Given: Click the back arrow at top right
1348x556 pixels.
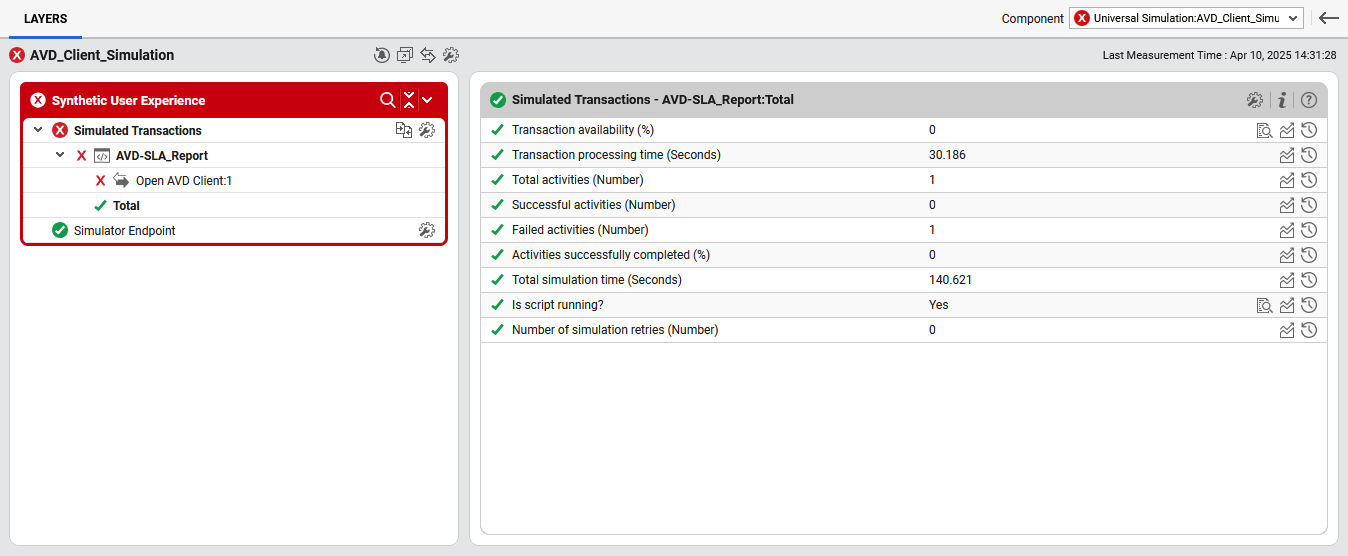Looking at the screenshot, I should tap(1328, 18).
